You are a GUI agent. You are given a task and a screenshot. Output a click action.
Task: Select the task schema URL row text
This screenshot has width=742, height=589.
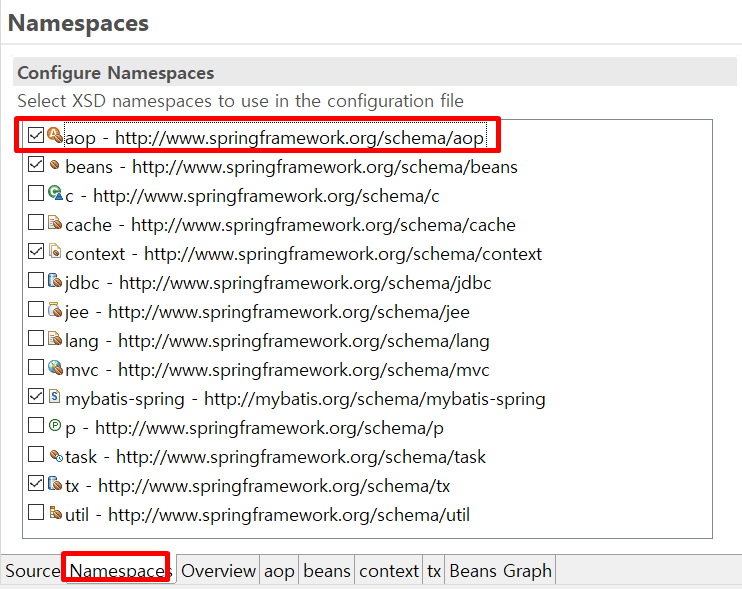tap(275, 457)
